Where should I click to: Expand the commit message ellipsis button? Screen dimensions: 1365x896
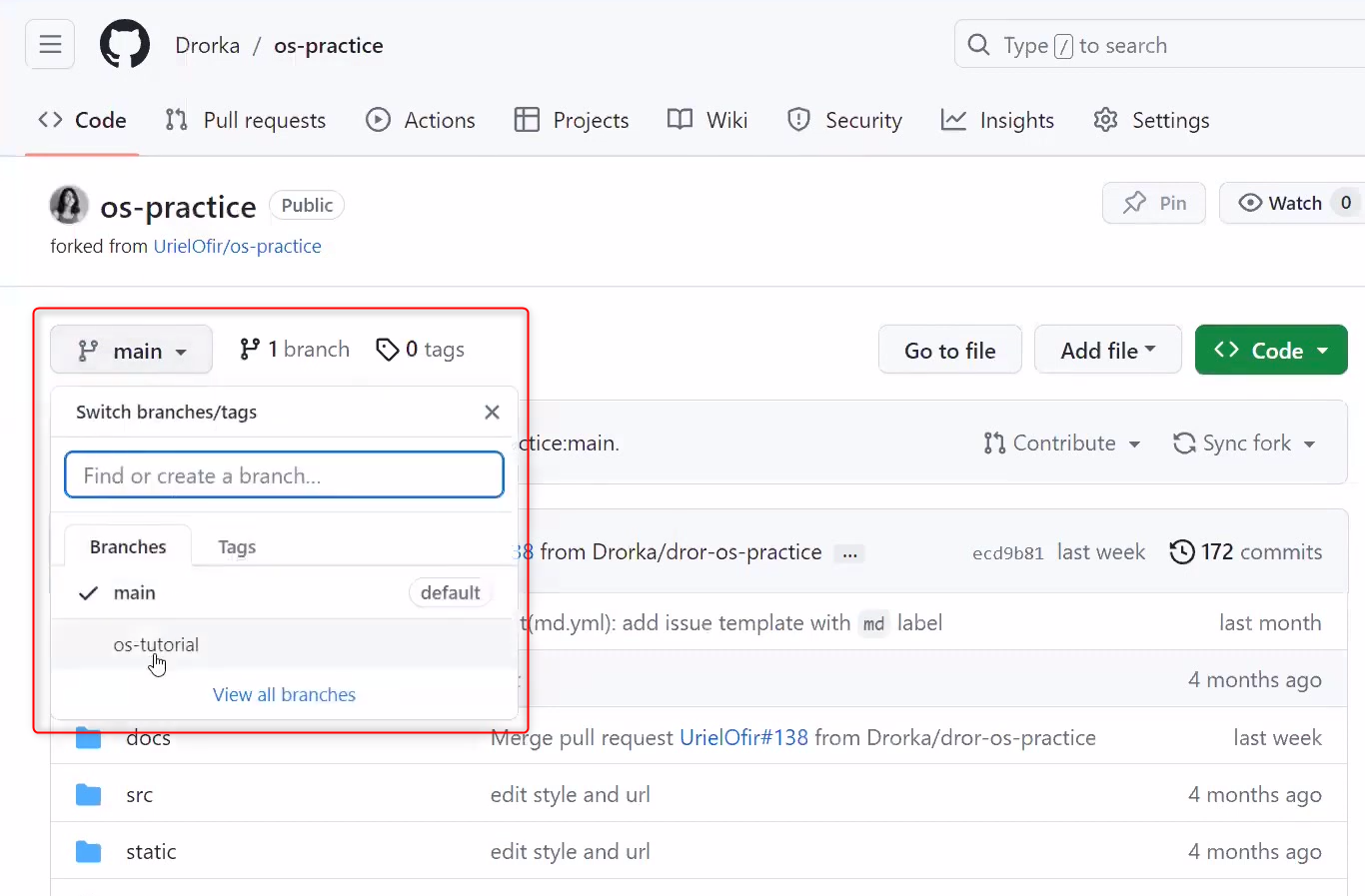coord(849,553)
